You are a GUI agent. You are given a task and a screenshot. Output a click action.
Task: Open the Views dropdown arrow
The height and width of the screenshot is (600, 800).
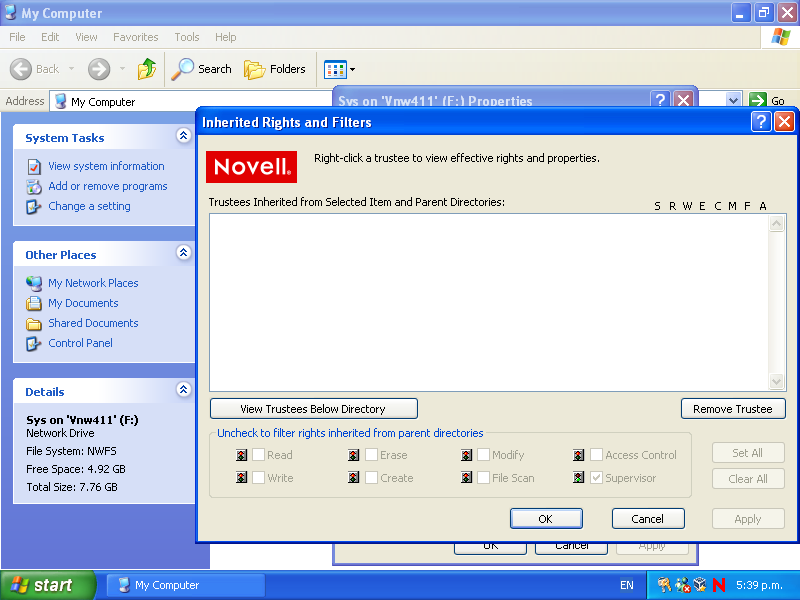(352, 69)
